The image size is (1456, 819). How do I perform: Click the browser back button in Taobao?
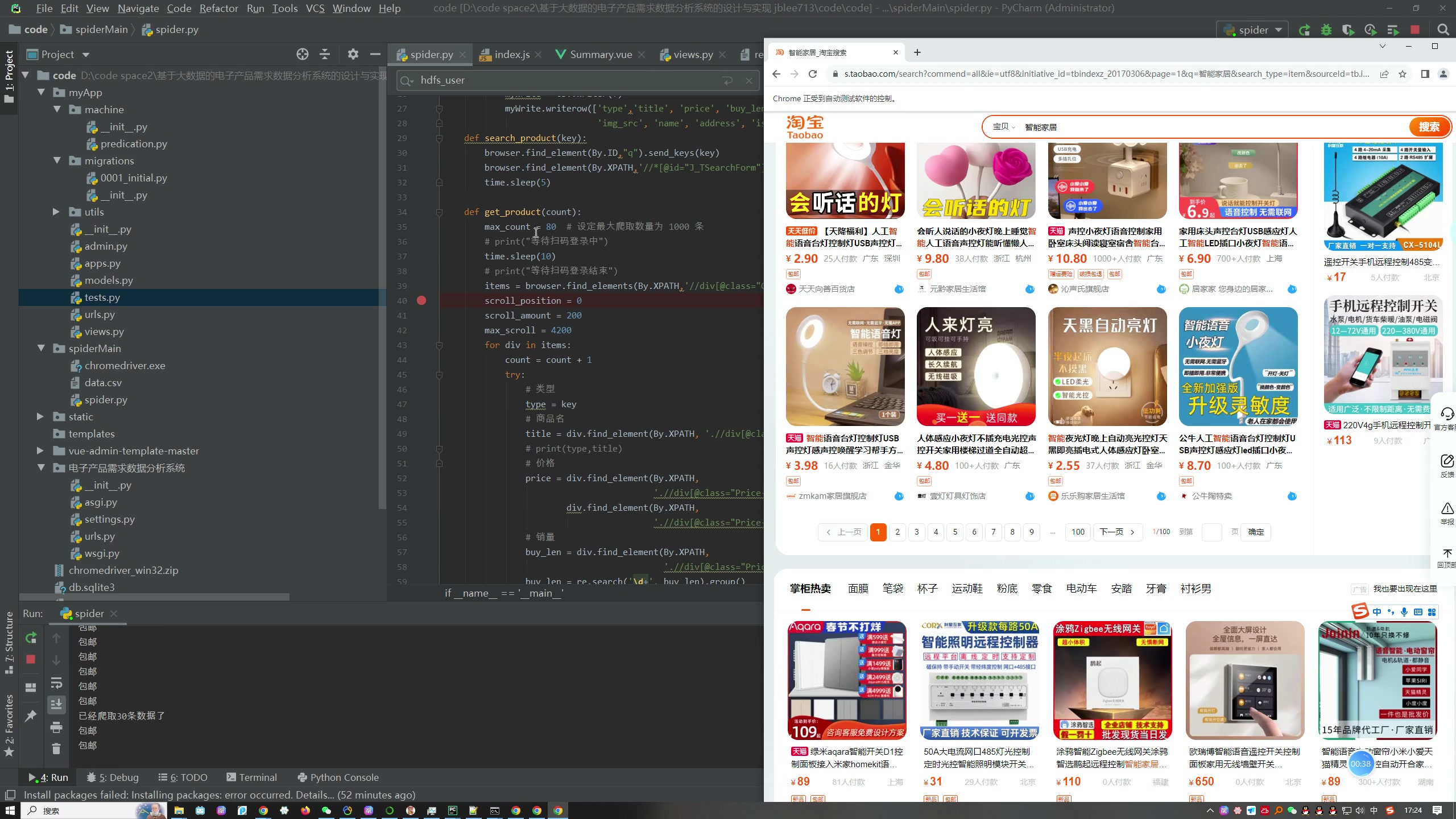779,75
